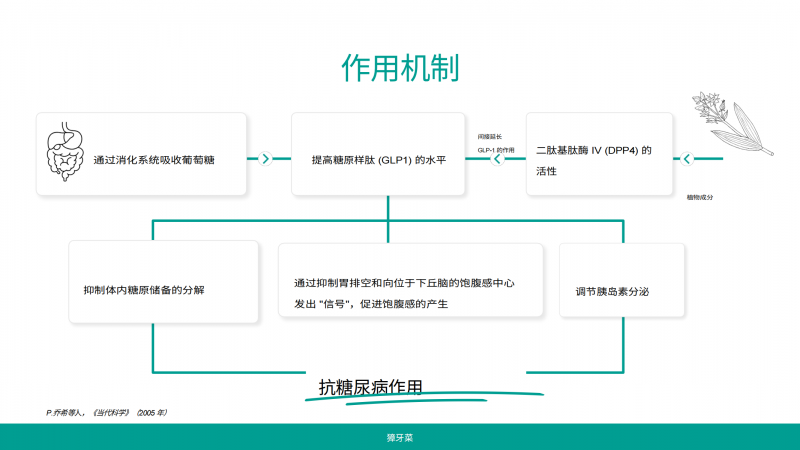Click the 獐牙菜 label in the footer bar

(400, 438)
